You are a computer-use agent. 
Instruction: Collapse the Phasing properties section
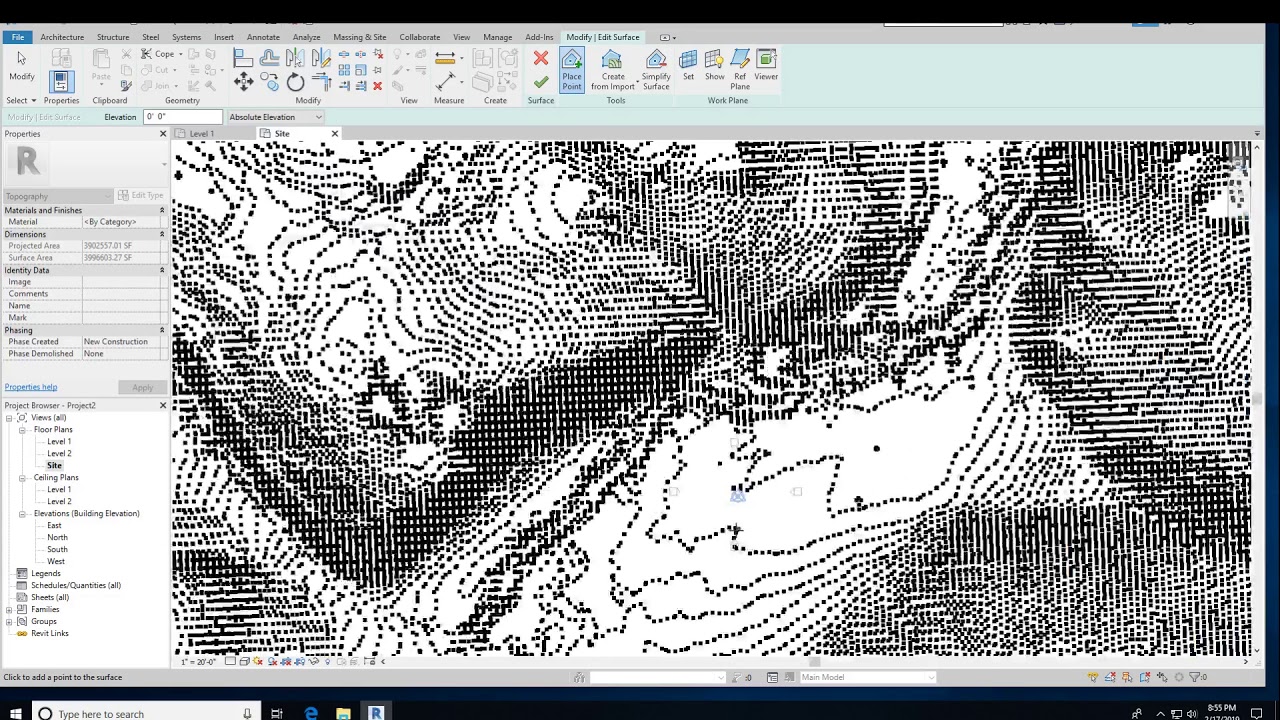[x=161, y=330]
